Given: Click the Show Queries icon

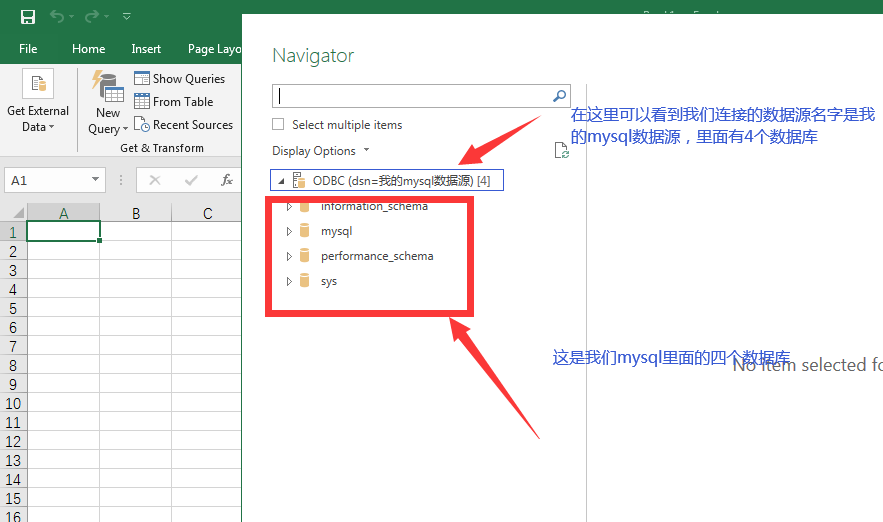Looking at the screenshot, I should pyautogui.click(x=142, y=78).
